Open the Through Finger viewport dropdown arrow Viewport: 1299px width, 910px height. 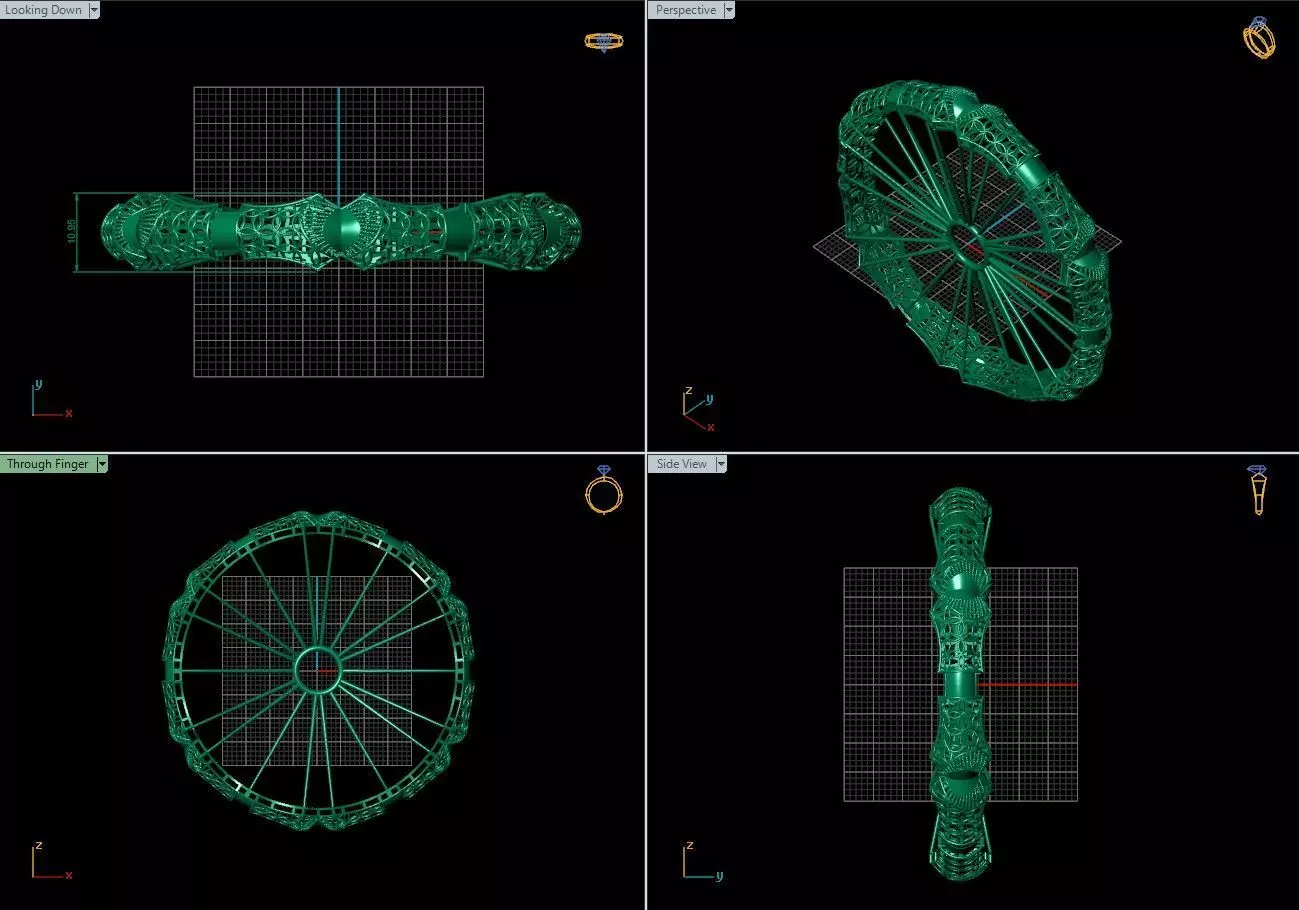(102, 464)
